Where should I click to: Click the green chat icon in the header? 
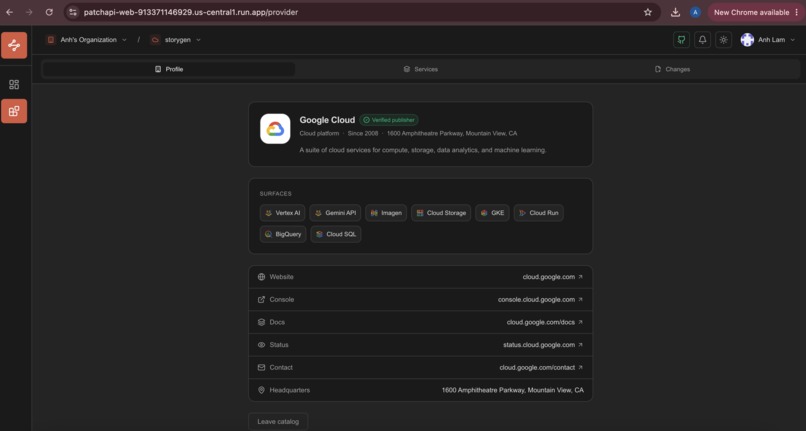681,40
